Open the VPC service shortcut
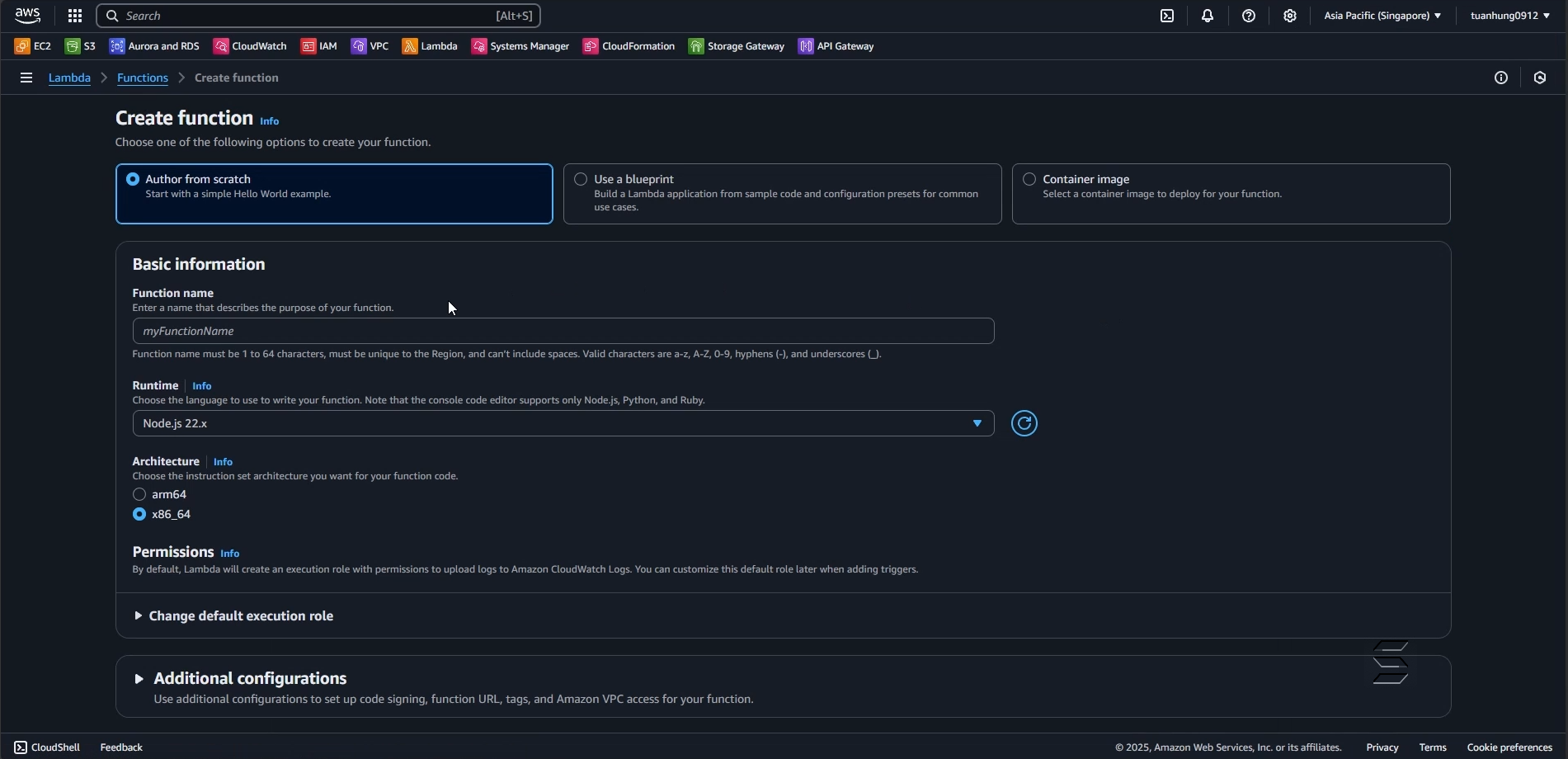 coord(370,46)
